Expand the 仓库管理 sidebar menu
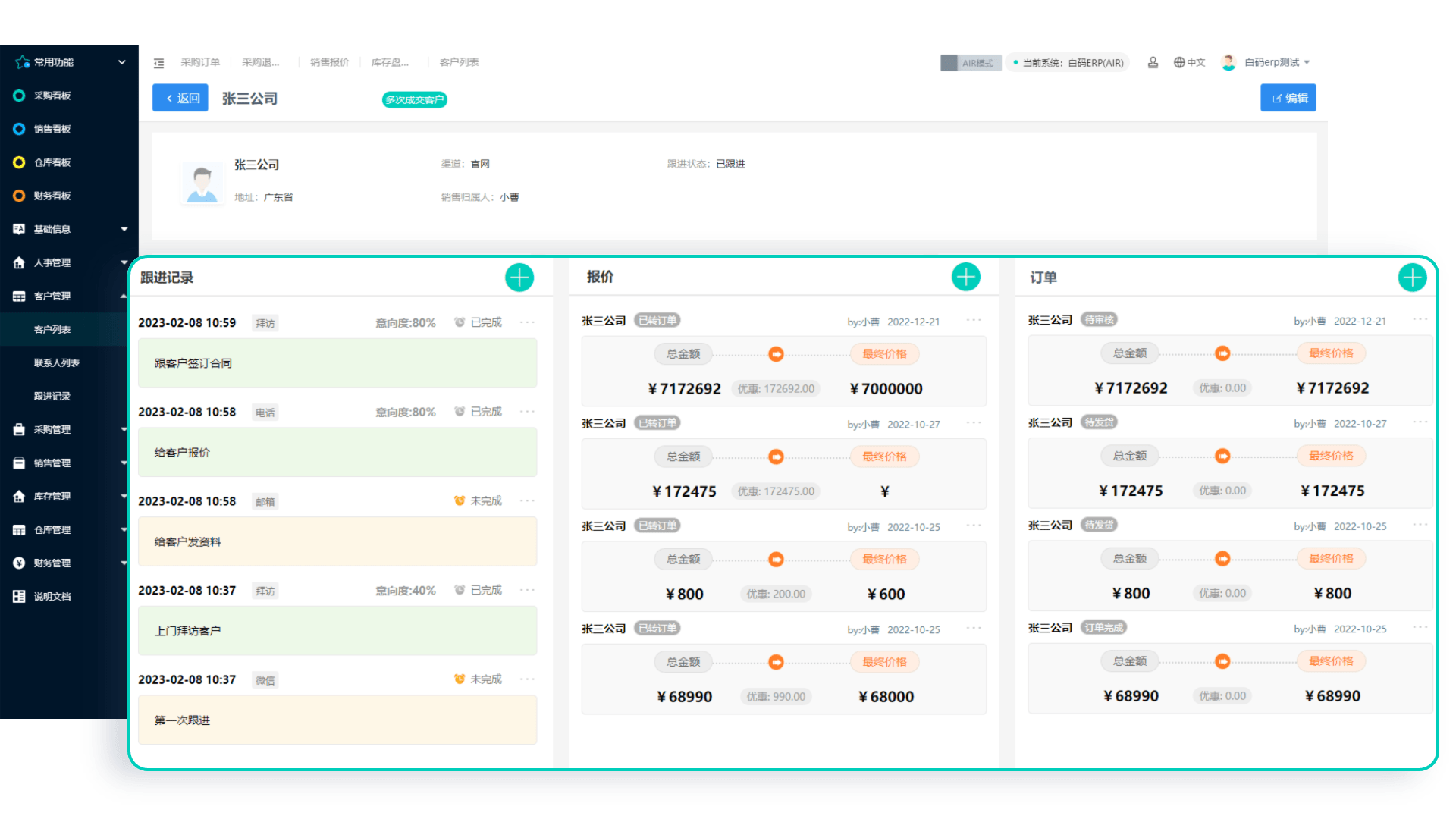Viewport: 1456px width, 819px height. (x=124, y=529)
